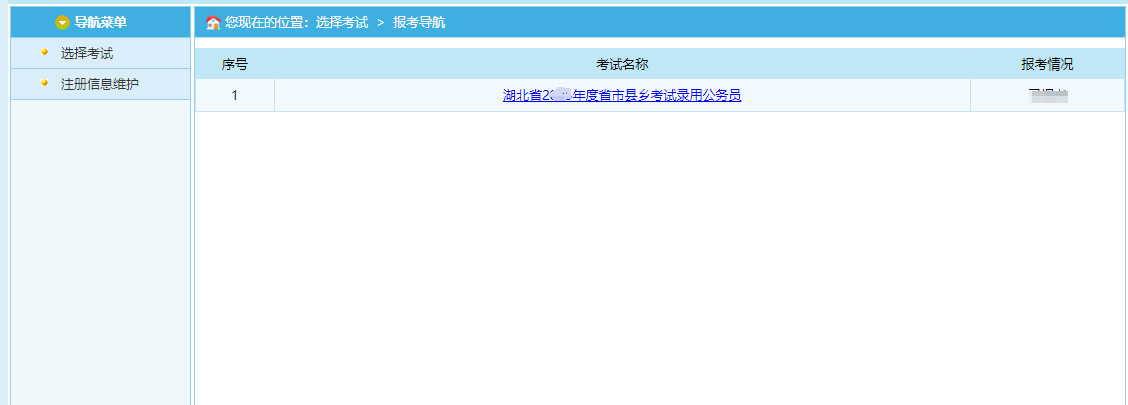Click the blurred 报考情况 status in row 1
Viewport: 1128px width, 405px height.
point(1047,96)
